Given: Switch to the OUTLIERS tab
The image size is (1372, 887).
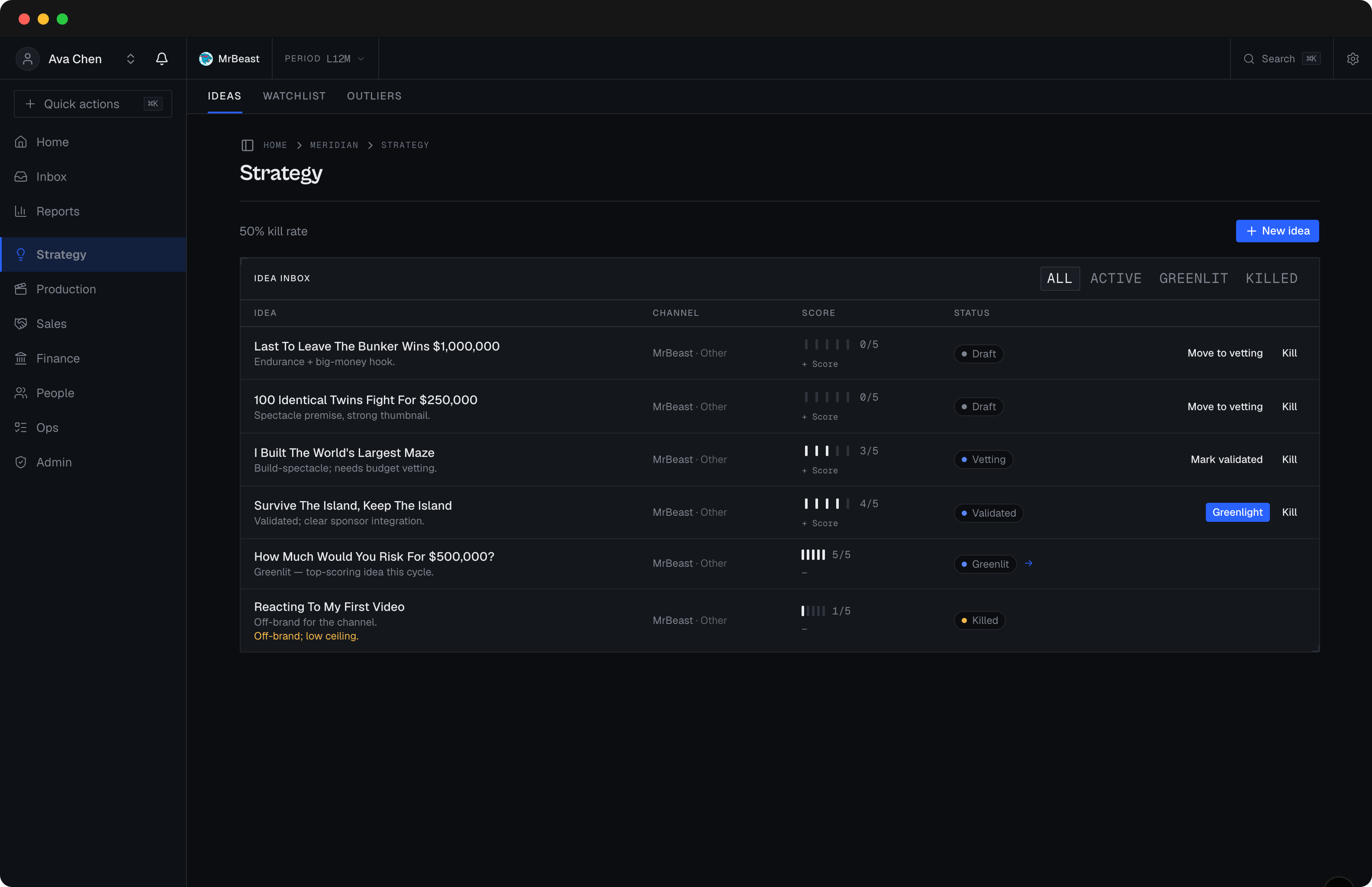Looking at the screenshot, I should pos(374,96).
